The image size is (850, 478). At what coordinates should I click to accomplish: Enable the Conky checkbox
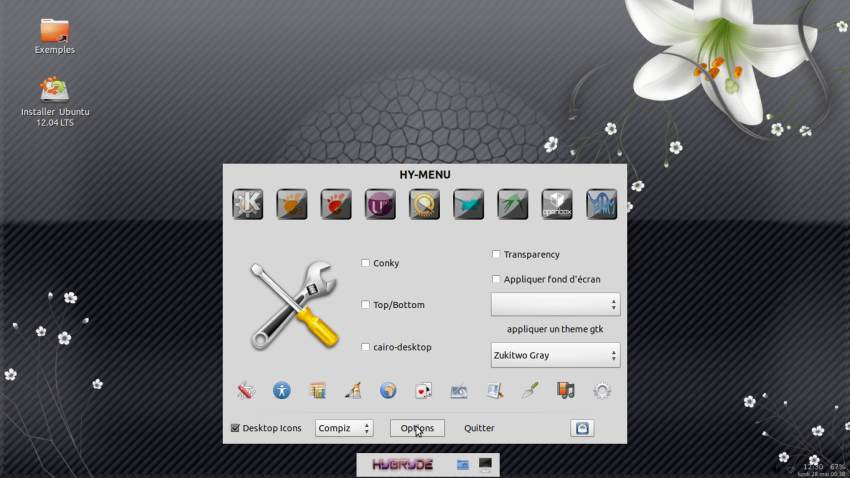(x=366, y=263)
